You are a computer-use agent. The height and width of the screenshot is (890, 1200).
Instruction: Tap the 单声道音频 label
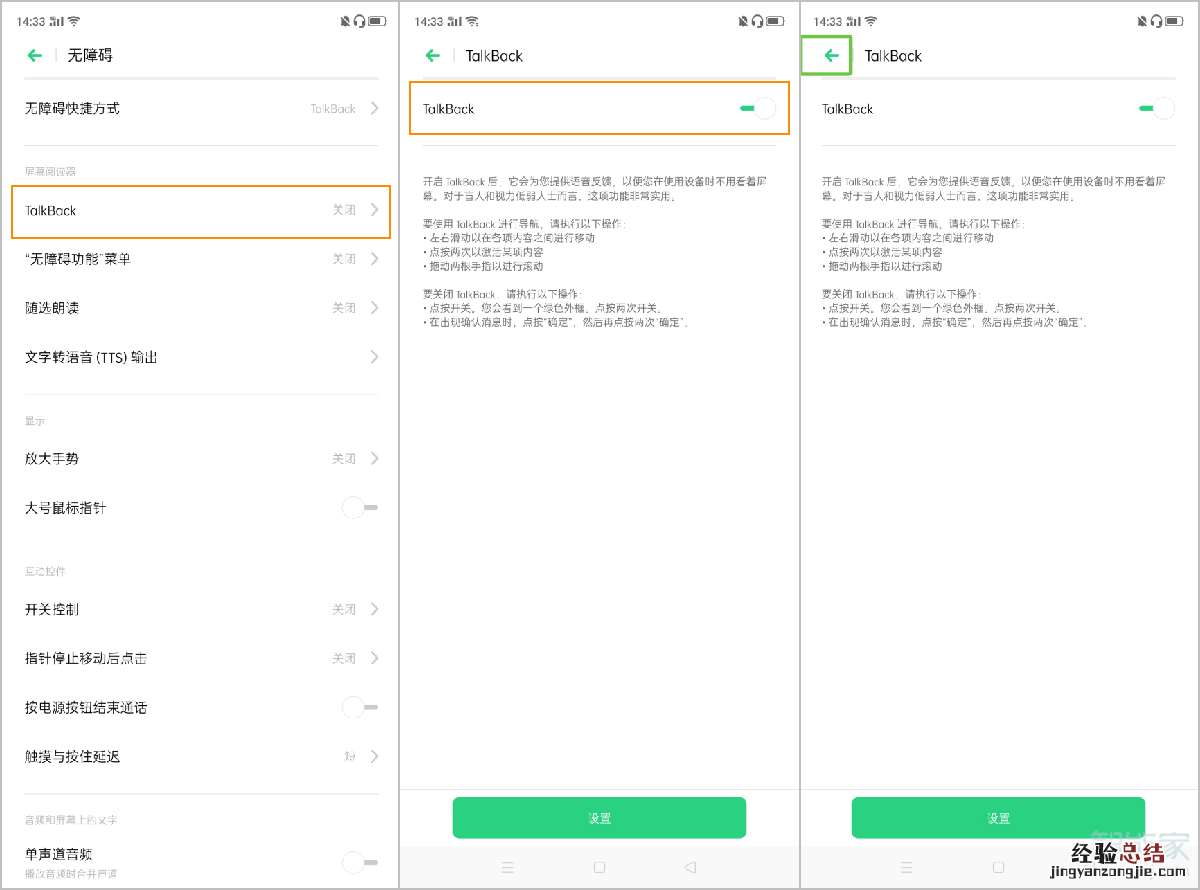click(59, 853)
